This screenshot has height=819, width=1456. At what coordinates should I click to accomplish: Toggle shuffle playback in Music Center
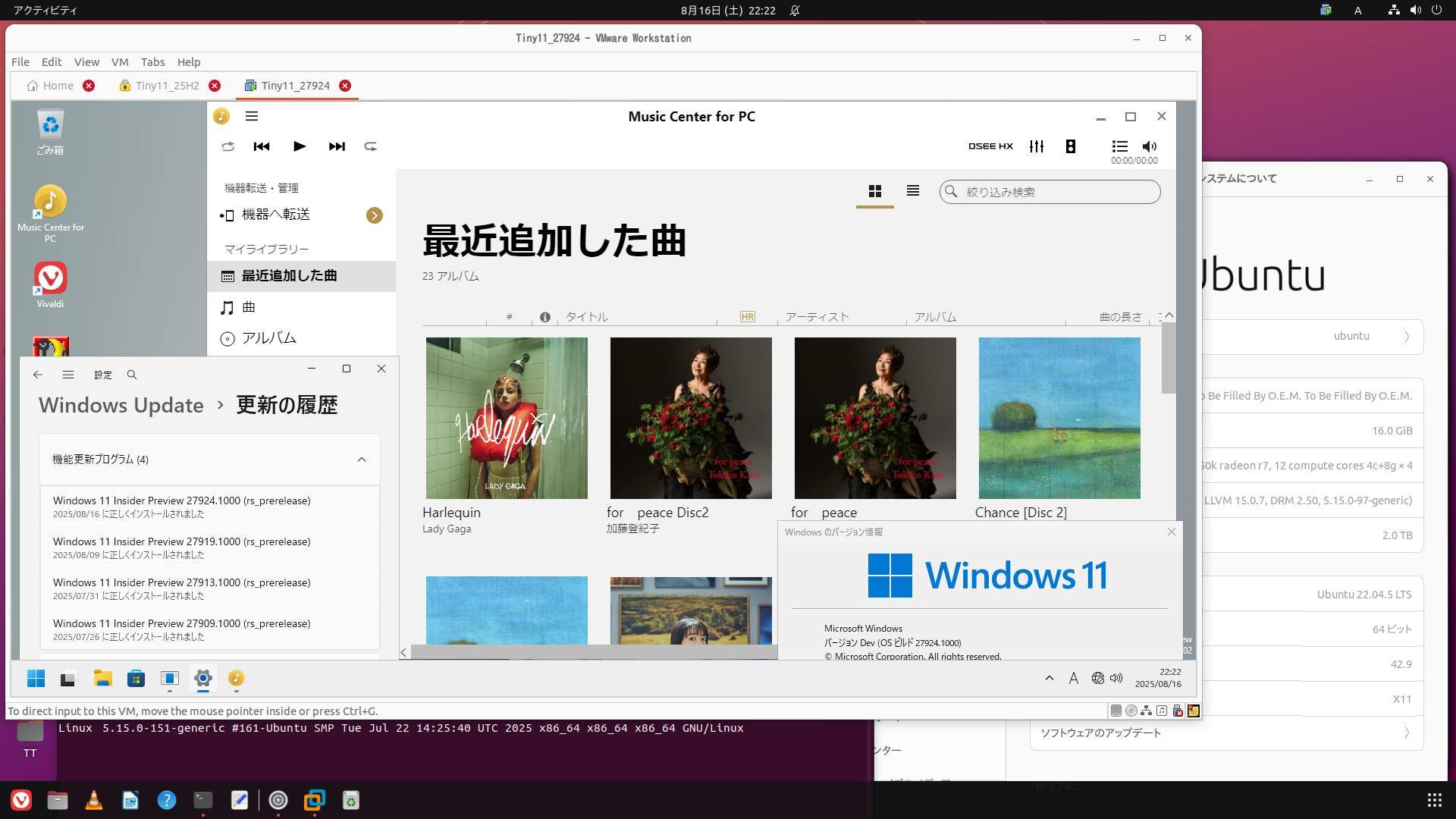coord(227,146)
